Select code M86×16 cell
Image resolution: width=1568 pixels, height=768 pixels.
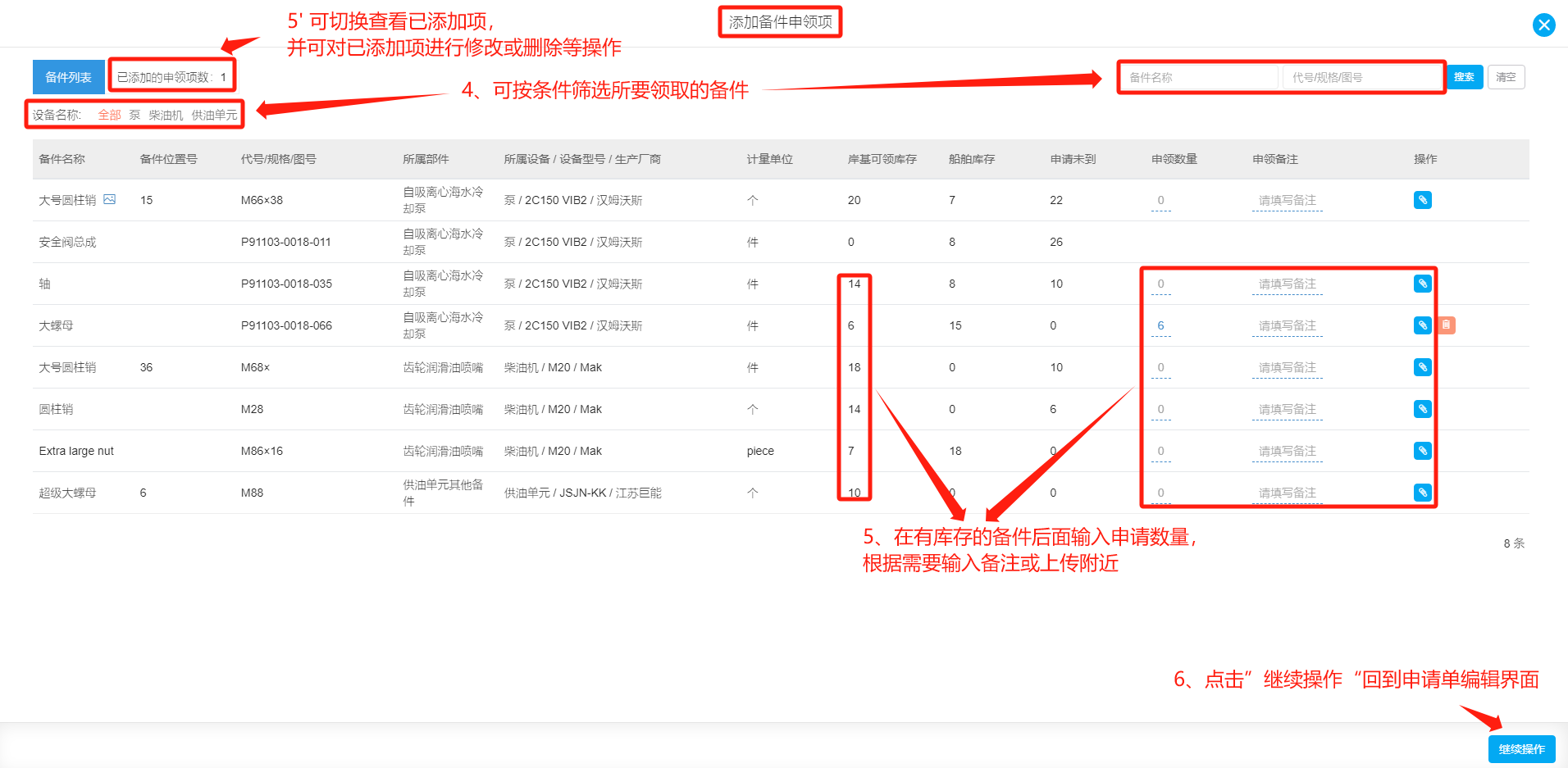point(262,451)
